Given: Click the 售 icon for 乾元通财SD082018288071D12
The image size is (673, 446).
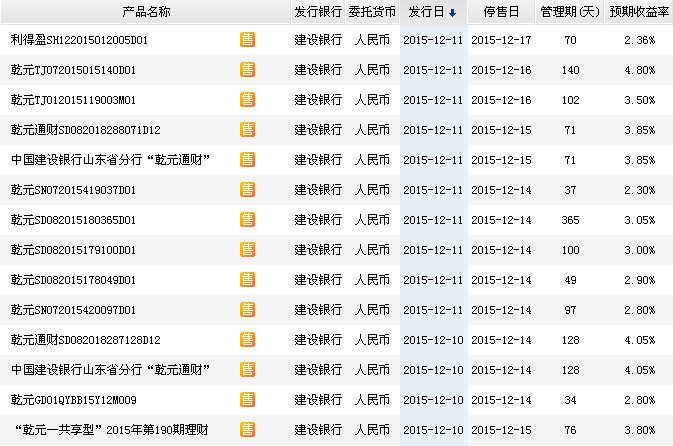Looking at the screenshot, I should click(x=247, y=130).
